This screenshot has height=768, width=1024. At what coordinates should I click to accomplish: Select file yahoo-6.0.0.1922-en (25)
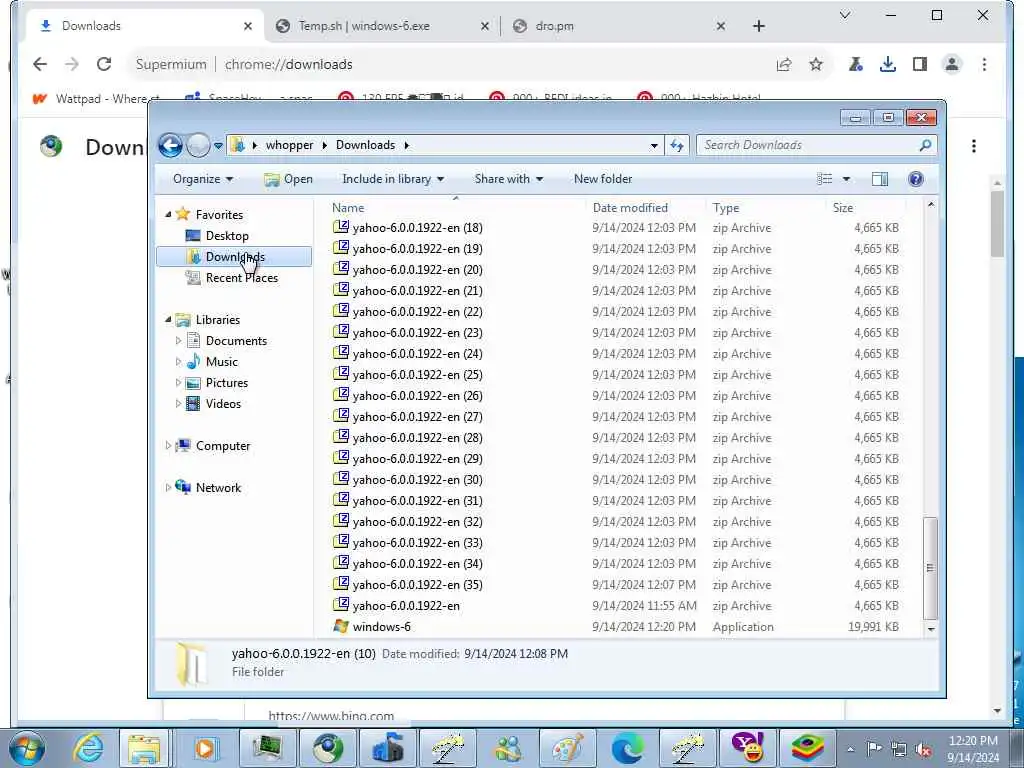417,375
